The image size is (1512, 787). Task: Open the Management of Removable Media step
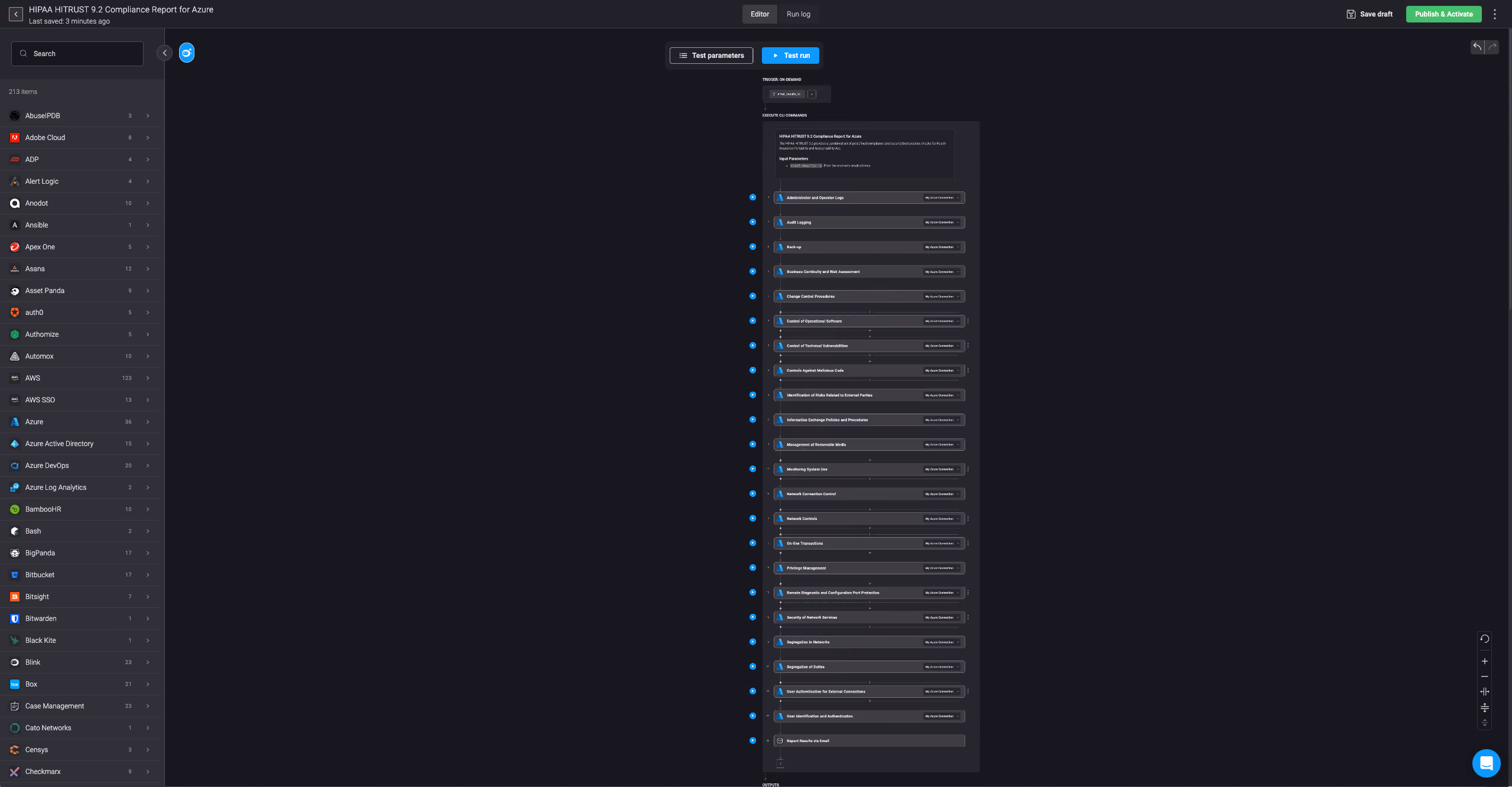click(x=869, y=444)
